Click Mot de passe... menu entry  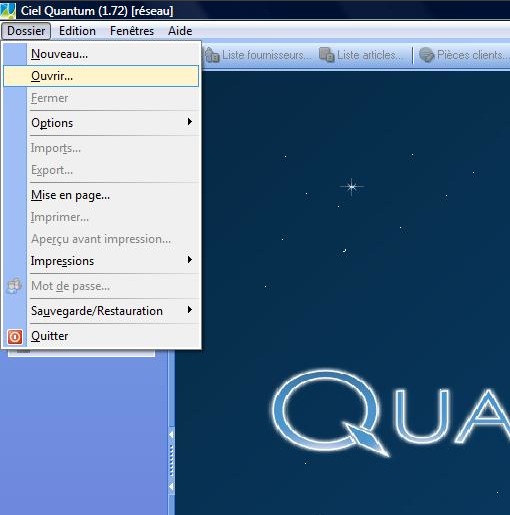pos(101,286)
